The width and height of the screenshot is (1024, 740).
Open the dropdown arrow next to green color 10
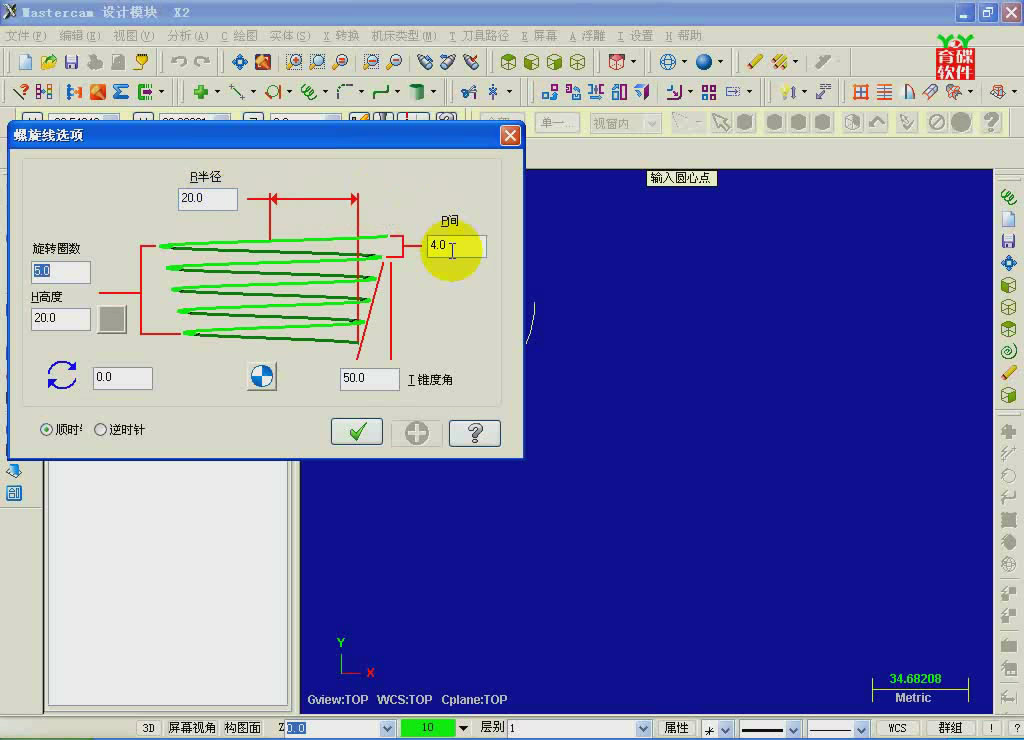pyautogui.click(x=463, y=728)
